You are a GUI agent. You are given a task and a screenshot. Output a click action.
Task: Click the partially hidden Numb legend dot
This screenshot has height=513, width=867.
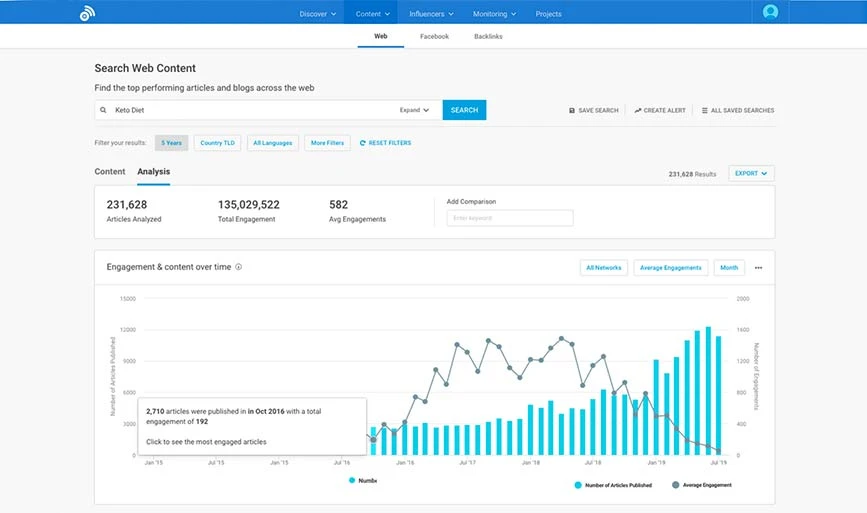point(352,480)
